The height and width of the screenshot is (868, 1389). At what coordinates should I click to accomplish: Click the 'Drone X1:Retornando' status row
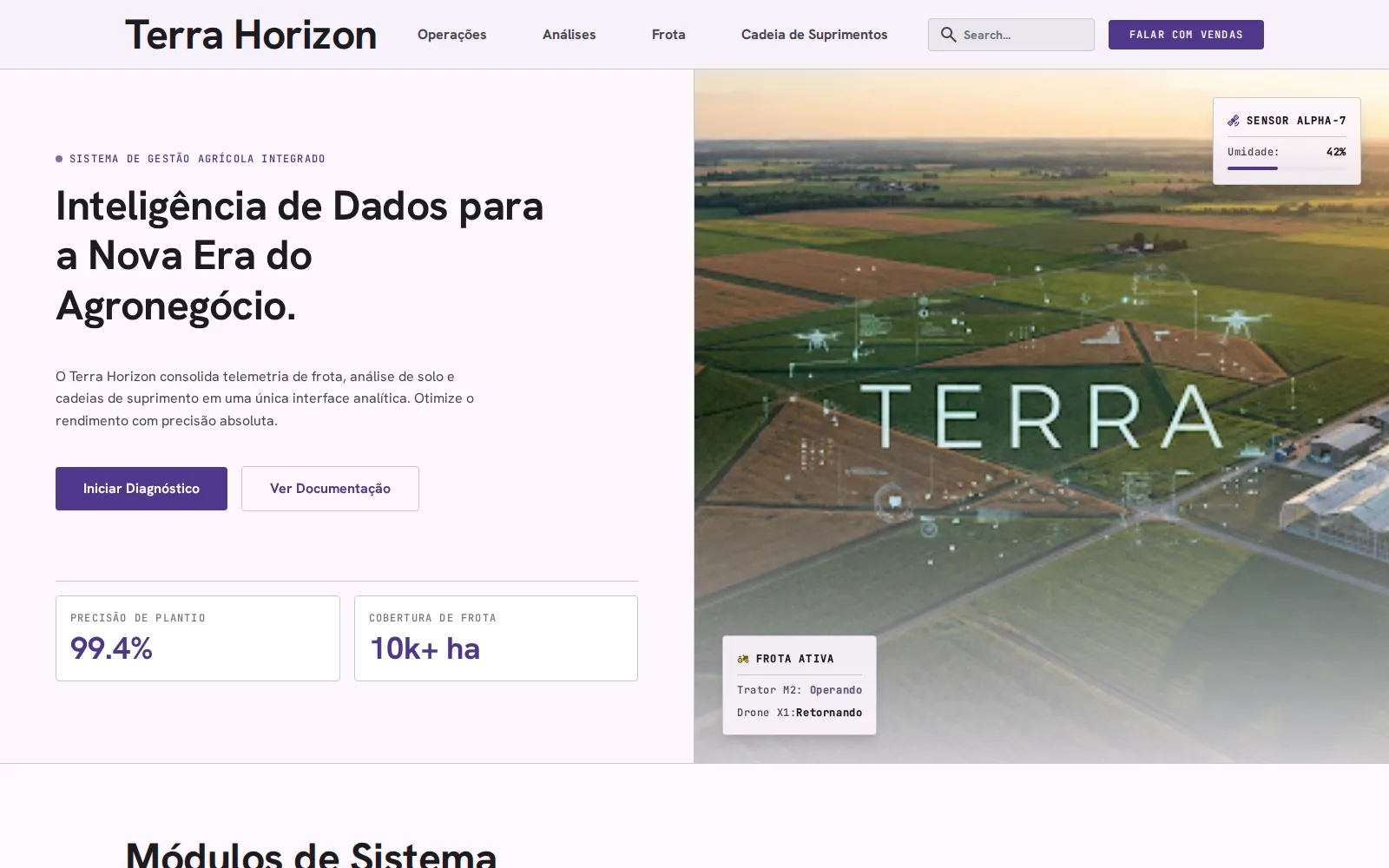tap(800, 713)
